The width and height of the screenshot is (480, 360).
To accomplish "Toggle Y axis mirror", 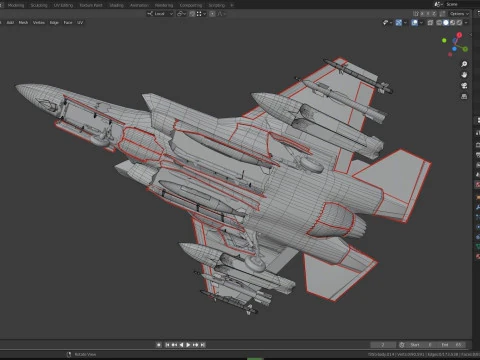I will (428, 14).
